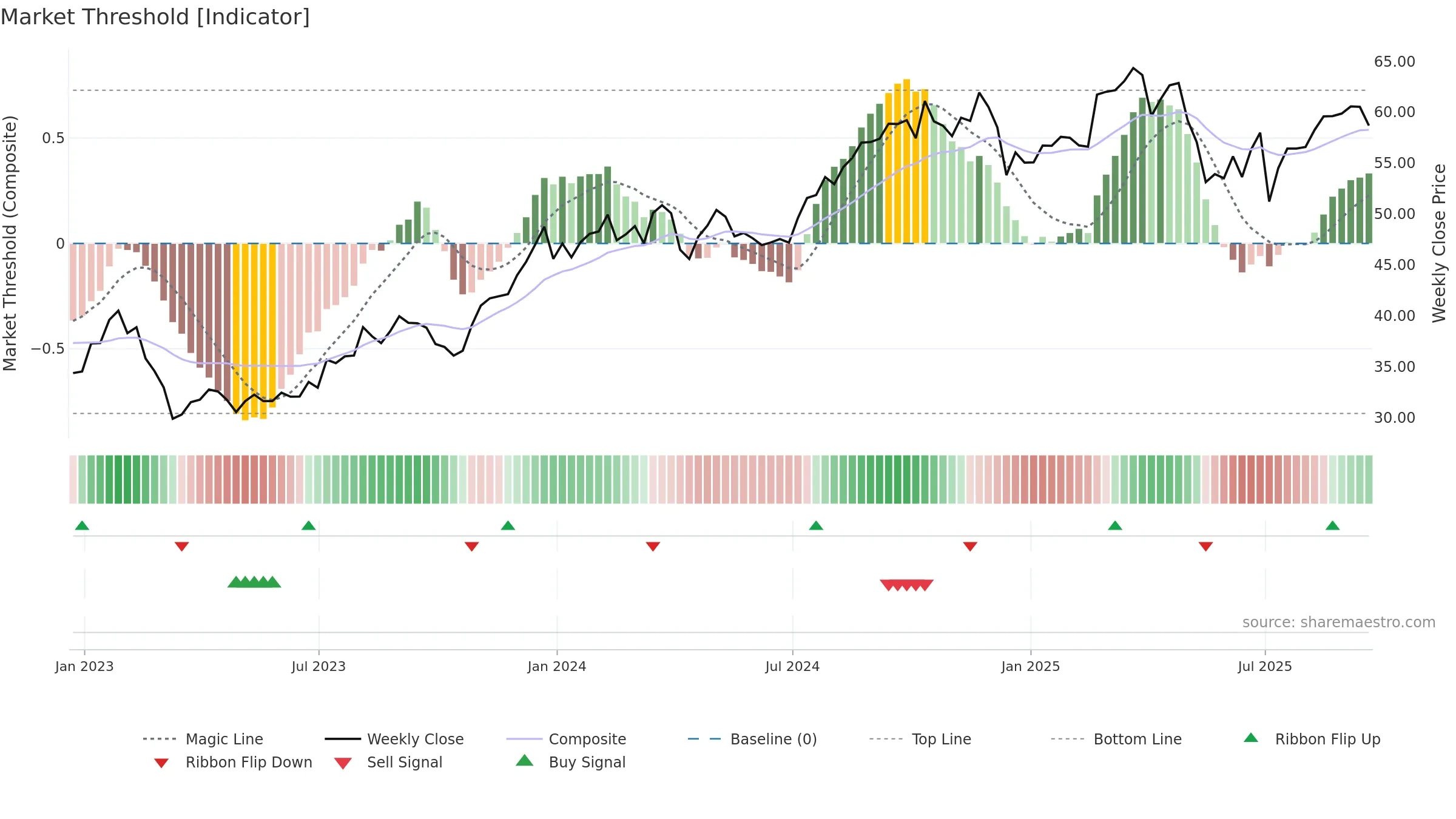Screen dimensions: 1456x819
Task: Click the Jan 2023 x-axis label
Action: [x=84, y=666]
